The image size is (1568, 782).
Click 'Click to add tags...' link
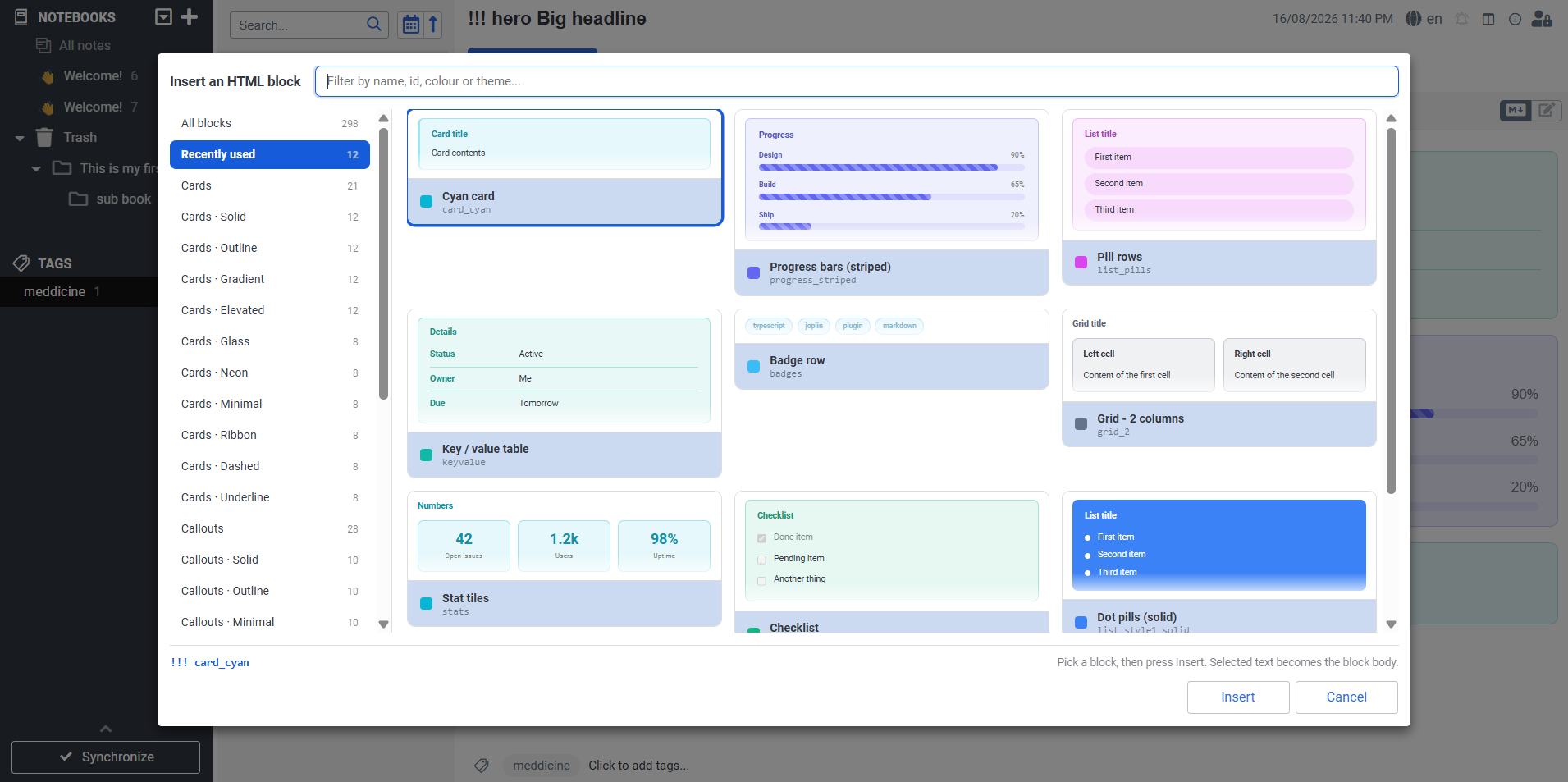tap(638, 765)
